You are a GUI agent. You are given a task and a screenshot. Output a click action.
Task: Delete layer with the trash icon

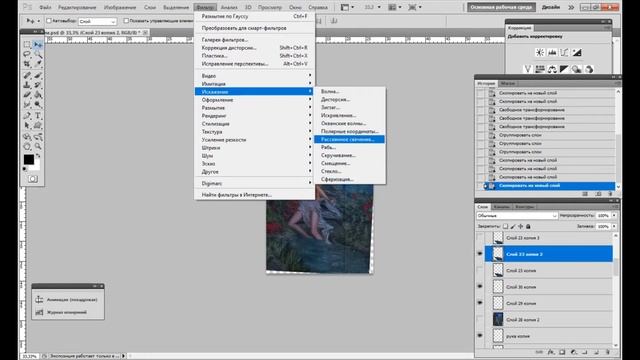point(608,352)
